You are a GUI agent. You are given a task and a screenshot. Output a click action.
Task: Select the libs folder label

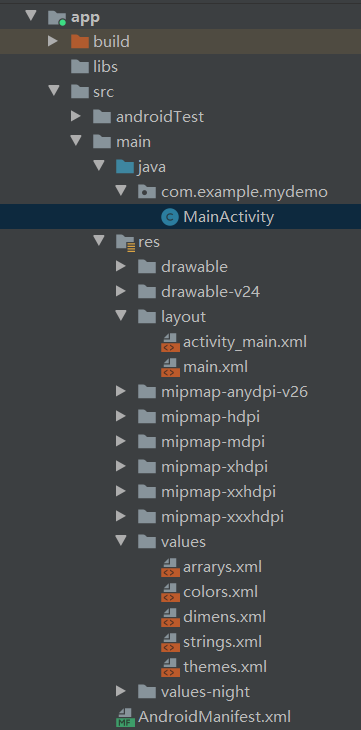click(105, 67)
